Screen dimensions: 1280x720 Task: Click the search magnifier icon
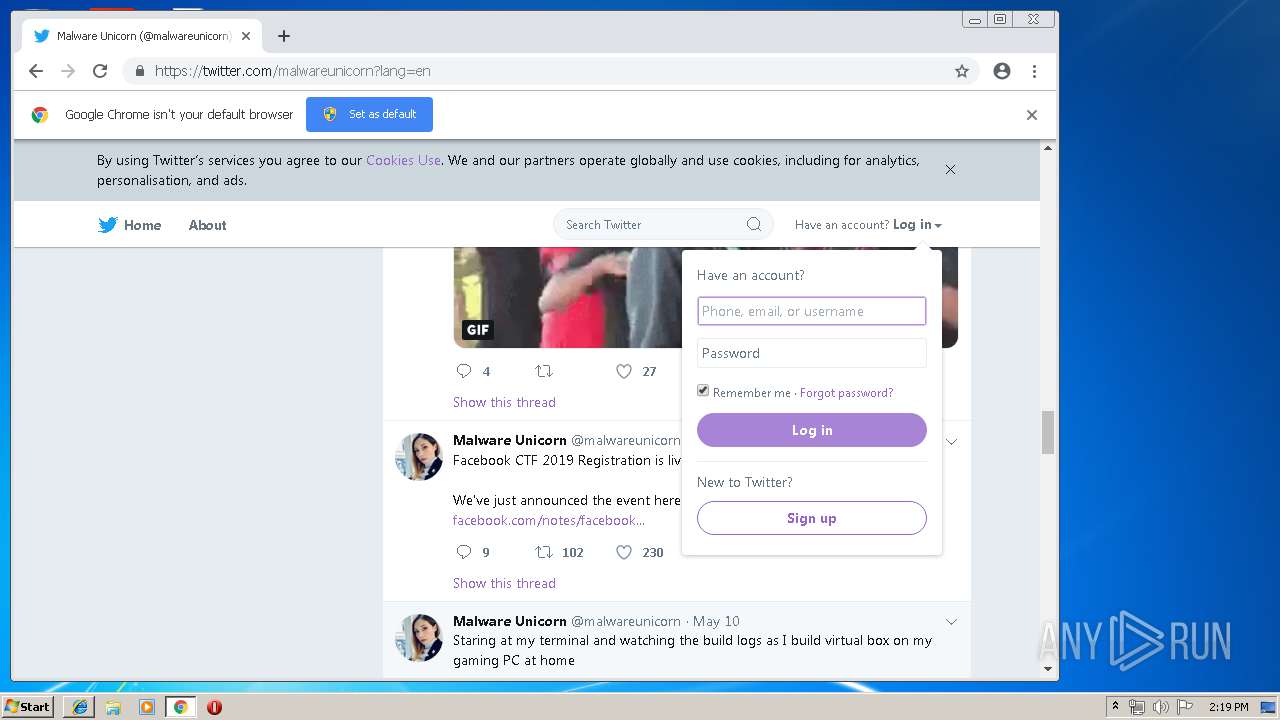(x=754, y=224)
